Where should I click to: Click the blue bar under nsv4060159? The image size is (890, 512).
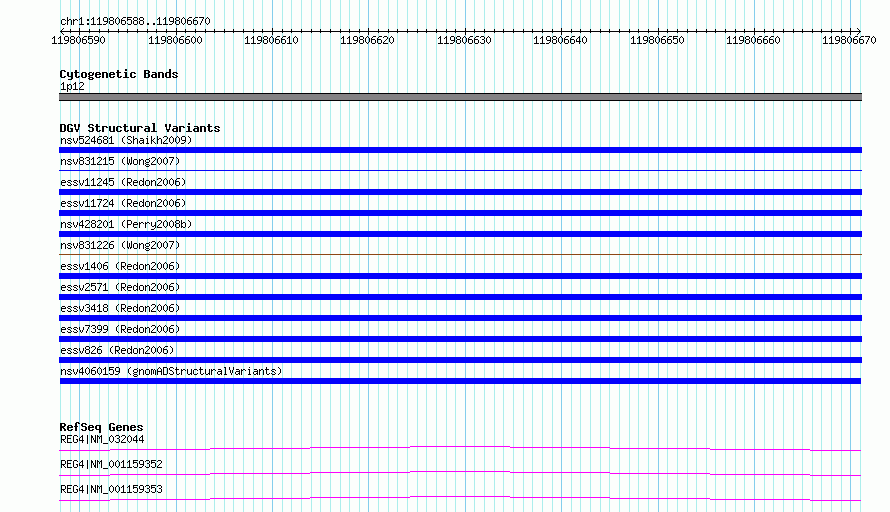point(460,381)
